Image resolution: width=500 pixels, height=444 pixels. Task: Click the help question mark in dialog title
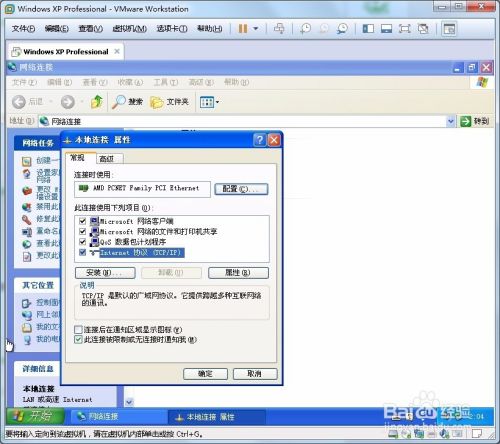point(260,140)
